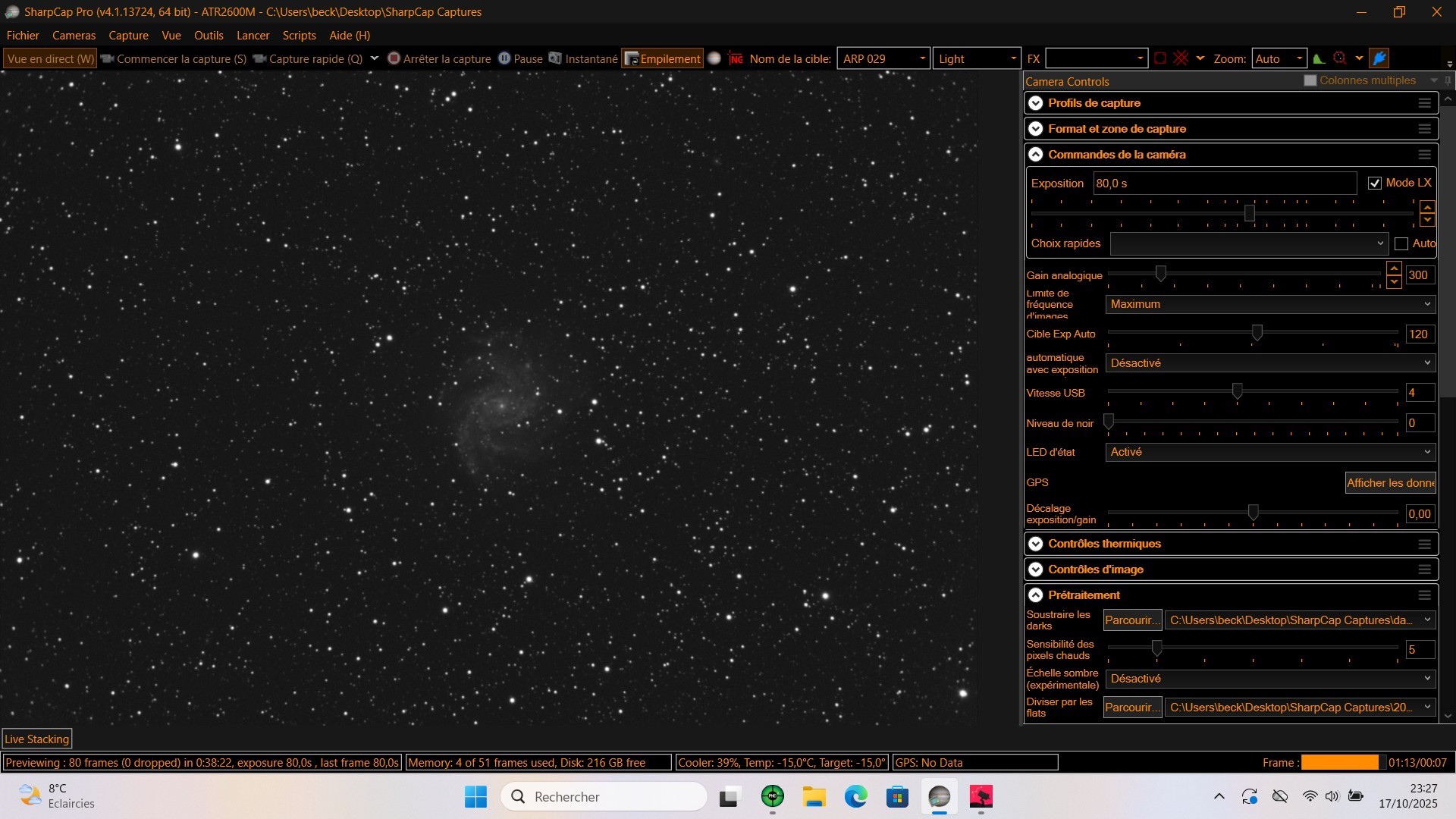Adjust the Gain analogique slider

[x=1160, y=273]
